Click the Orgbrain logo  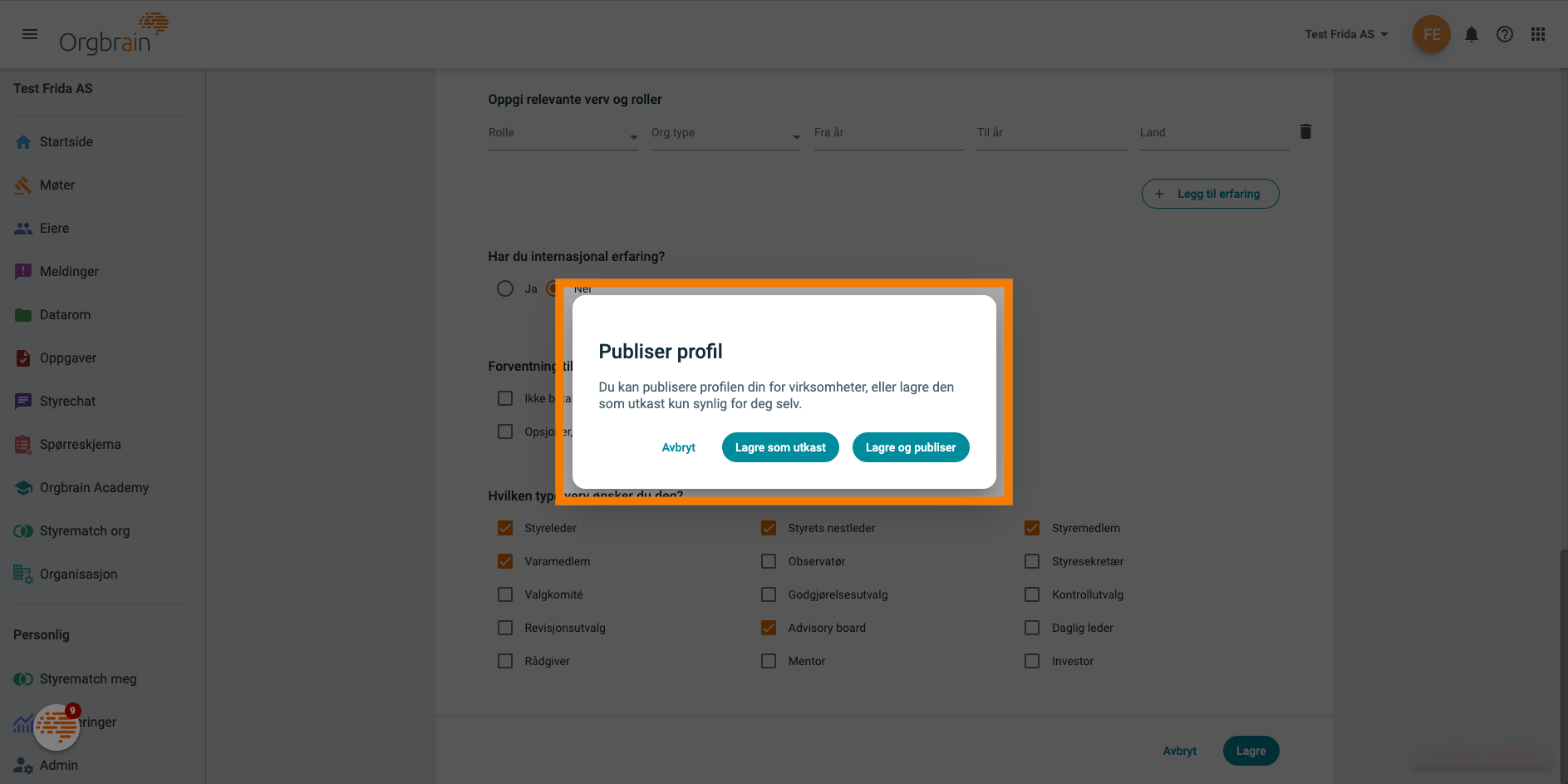[x=114, y=34]
